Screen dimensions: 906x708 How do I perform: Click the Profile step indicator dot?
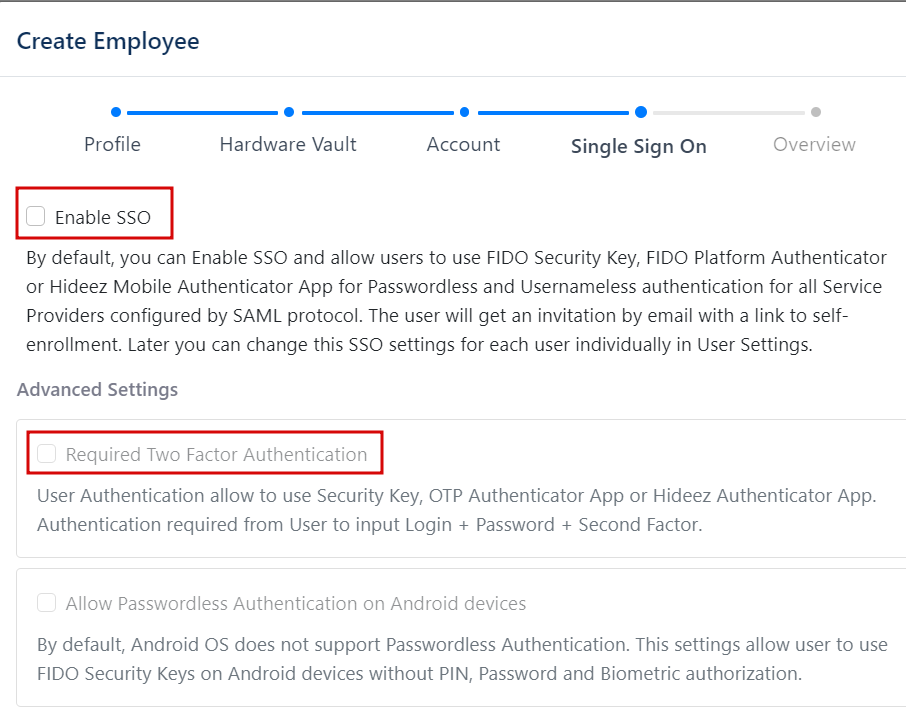coord(116,112)
